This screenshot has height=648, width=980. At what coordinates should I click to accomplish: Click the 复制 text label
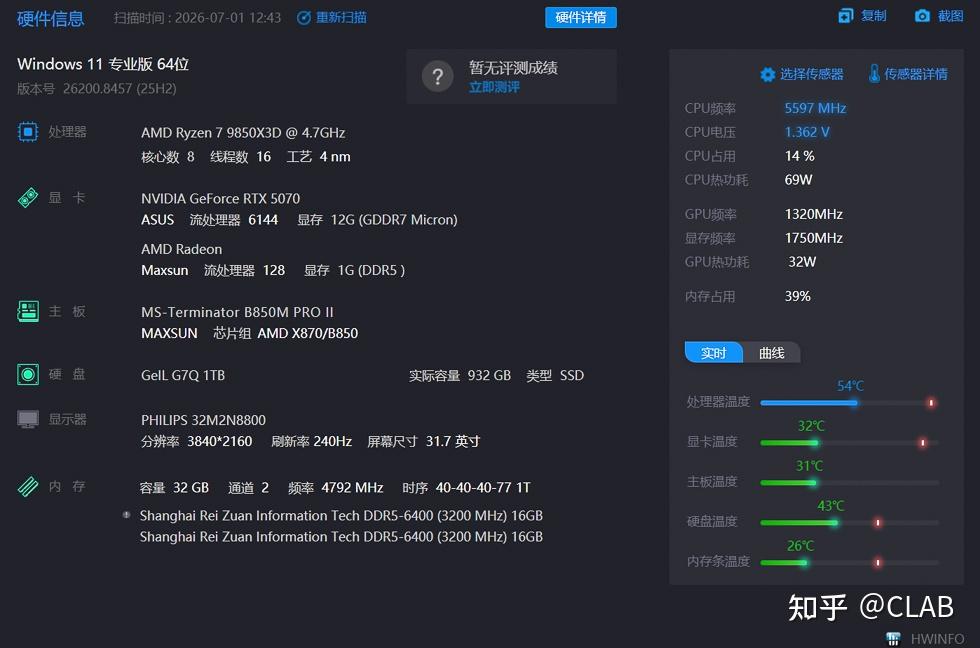tap(874, 16)
